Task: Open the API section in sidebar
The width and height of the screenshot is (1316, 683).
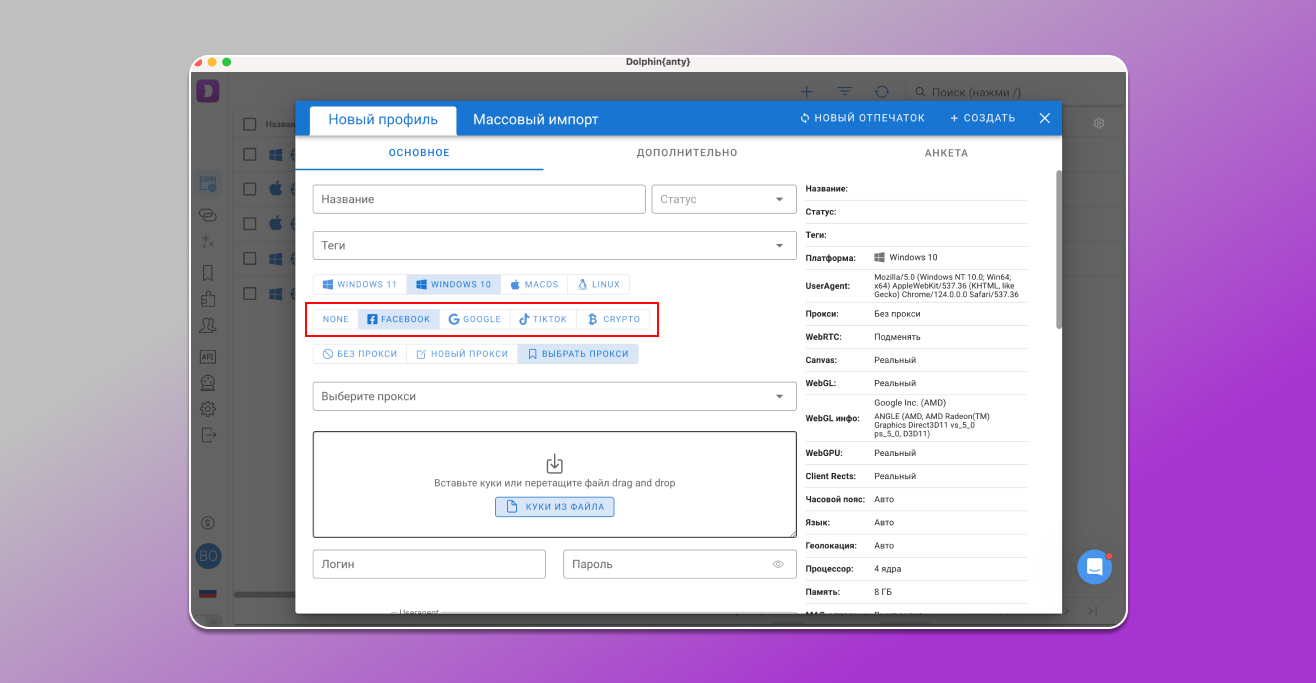Action: (208, 356)
